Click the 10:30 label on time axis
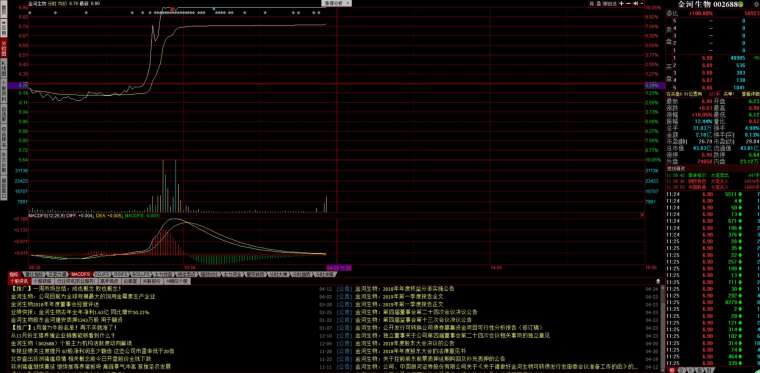760x373 pixels. 189,267
